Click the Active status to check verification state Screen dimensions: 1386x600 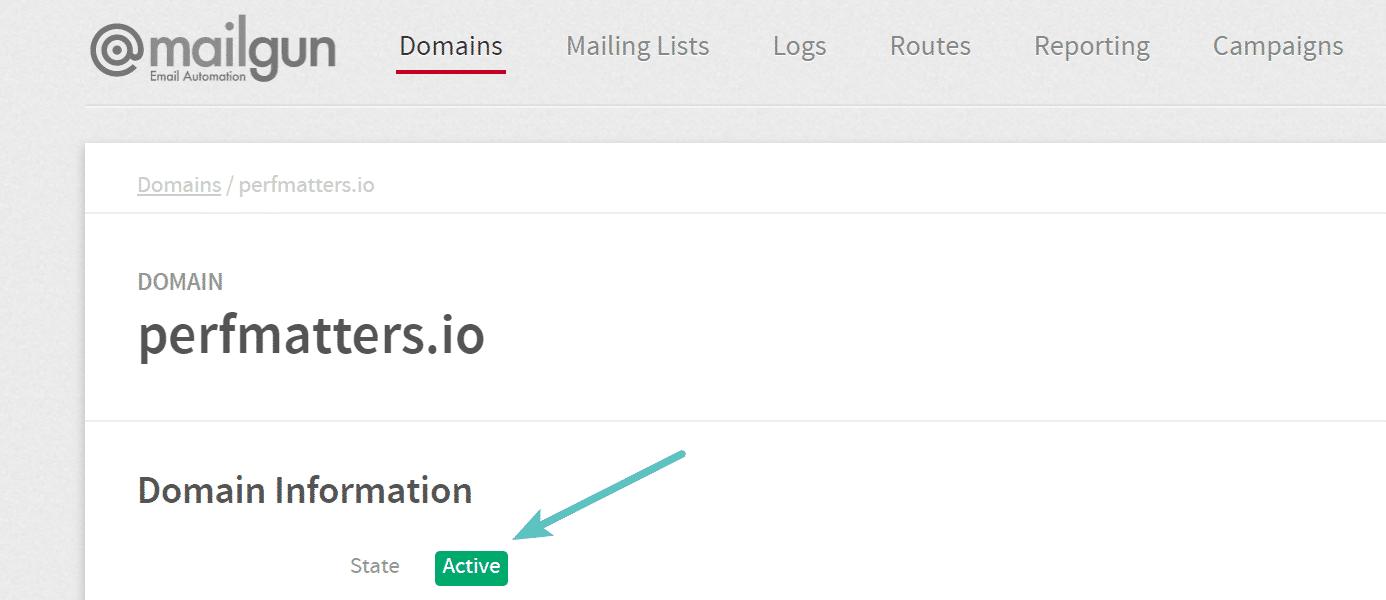[x=471, y=567]
